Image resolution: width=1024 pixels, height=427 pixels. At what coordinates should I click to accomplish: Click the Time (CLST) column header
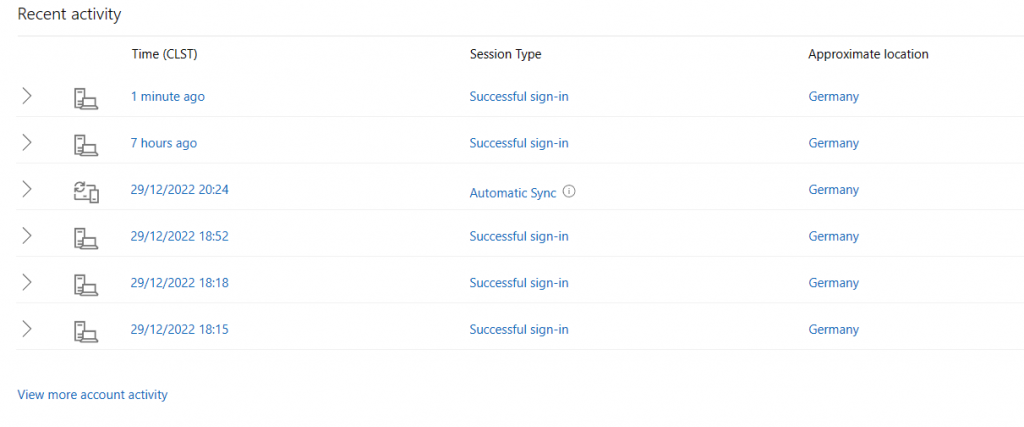[164, 54]
